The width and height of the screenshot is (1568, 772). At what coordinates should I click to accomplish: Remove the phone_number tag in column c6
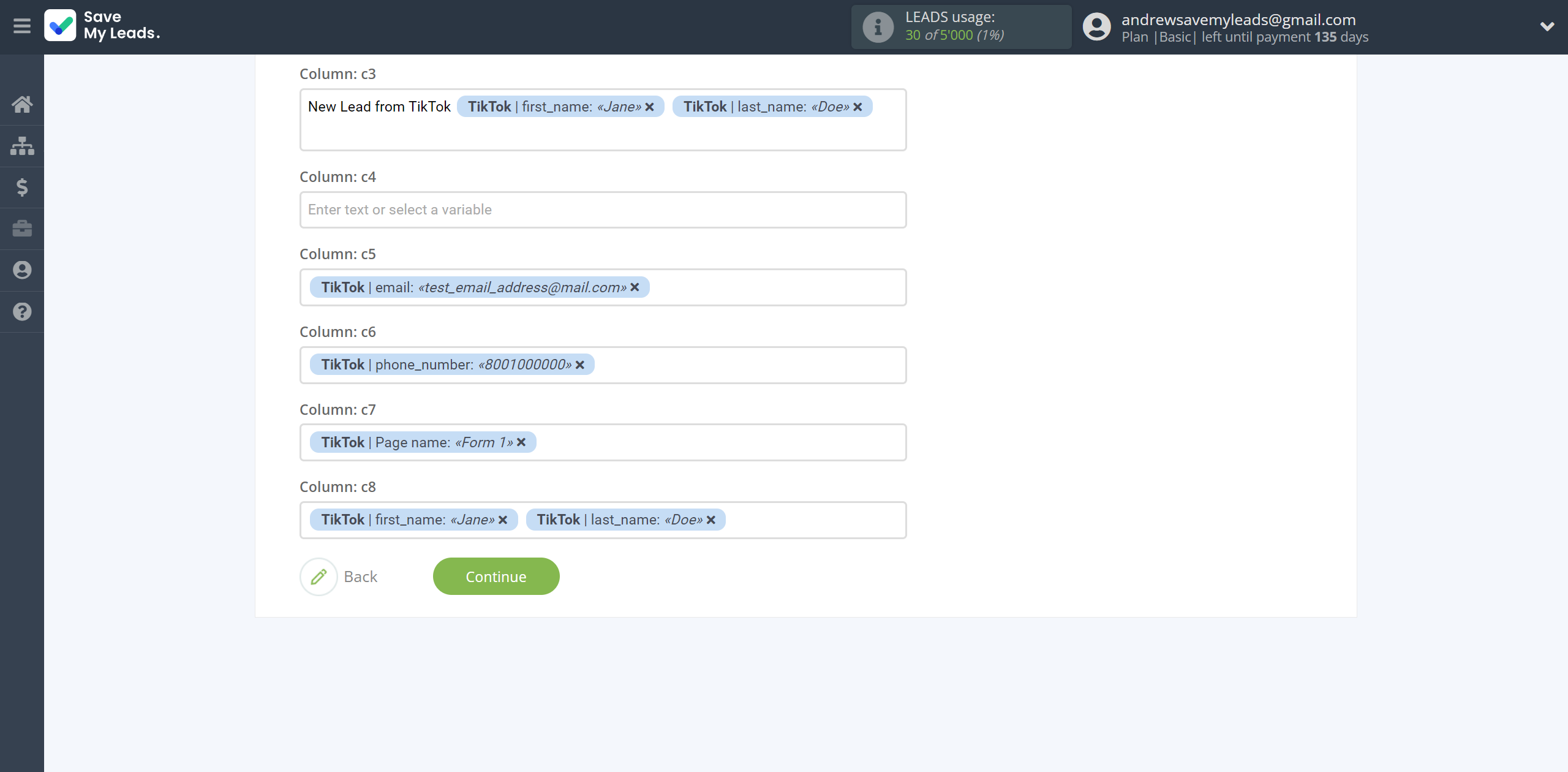point(580,365)
